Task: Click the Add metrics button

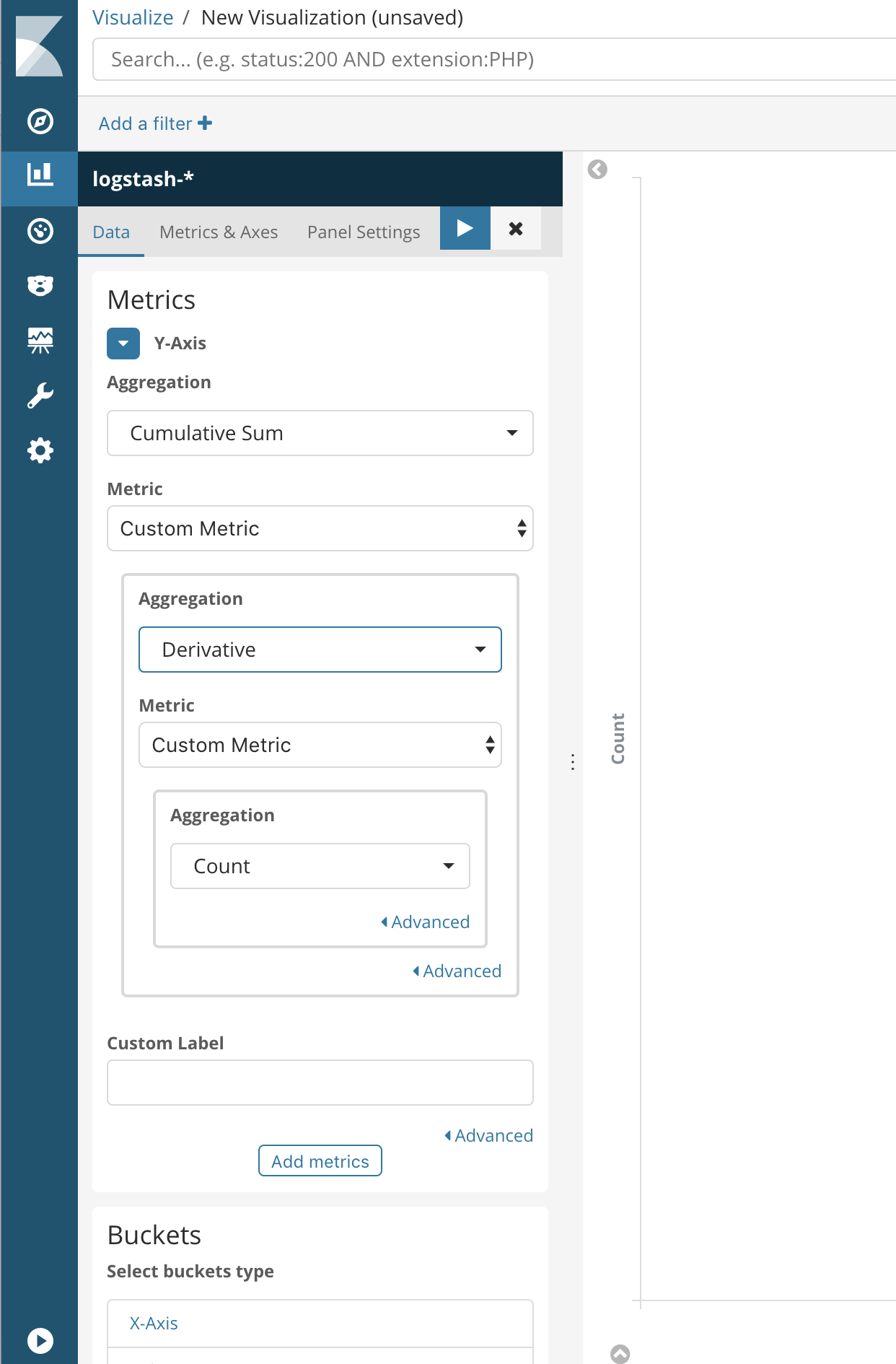Action: coord(320,1160)
